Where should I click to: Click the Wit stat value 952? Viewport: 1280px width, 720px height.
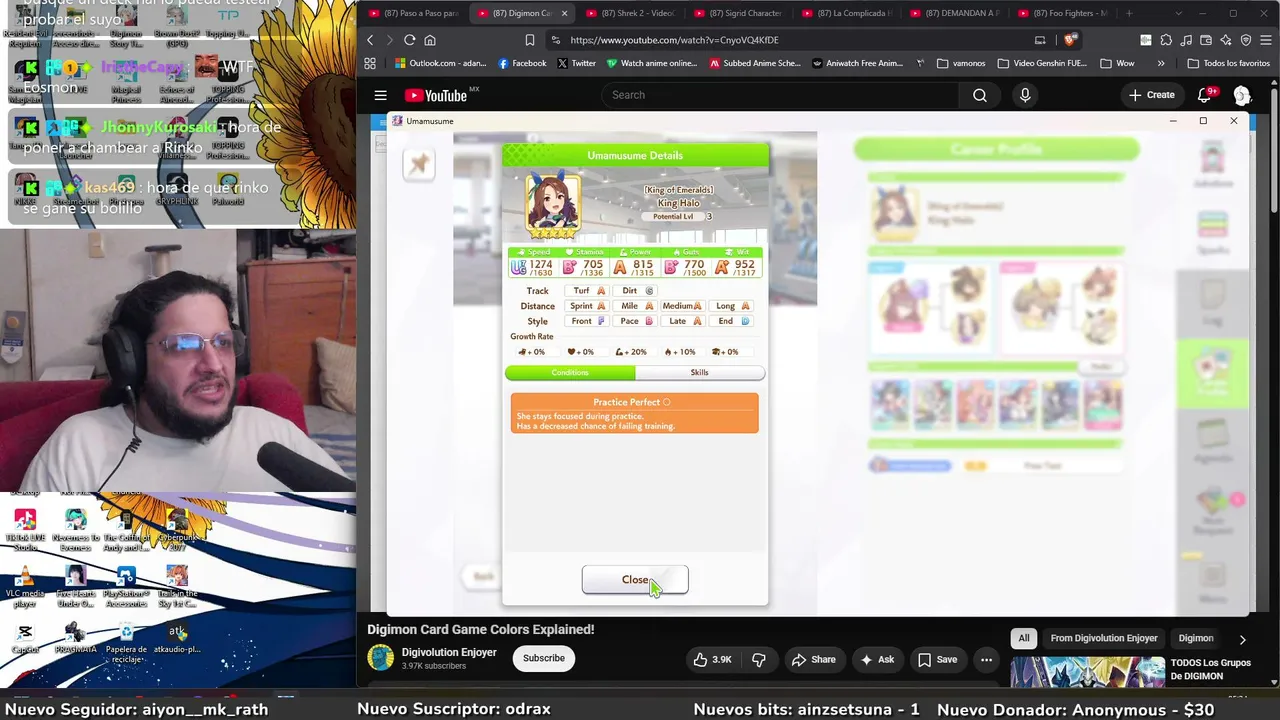click(x=744, y=265)
